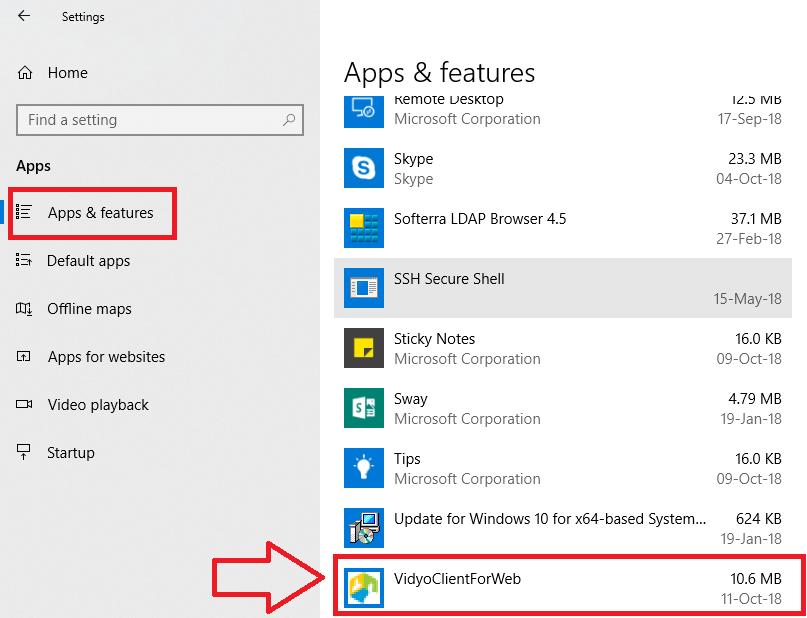Click the Apps & features page heading
Viewport: 807px width, 618px height.
coord(440,73)
